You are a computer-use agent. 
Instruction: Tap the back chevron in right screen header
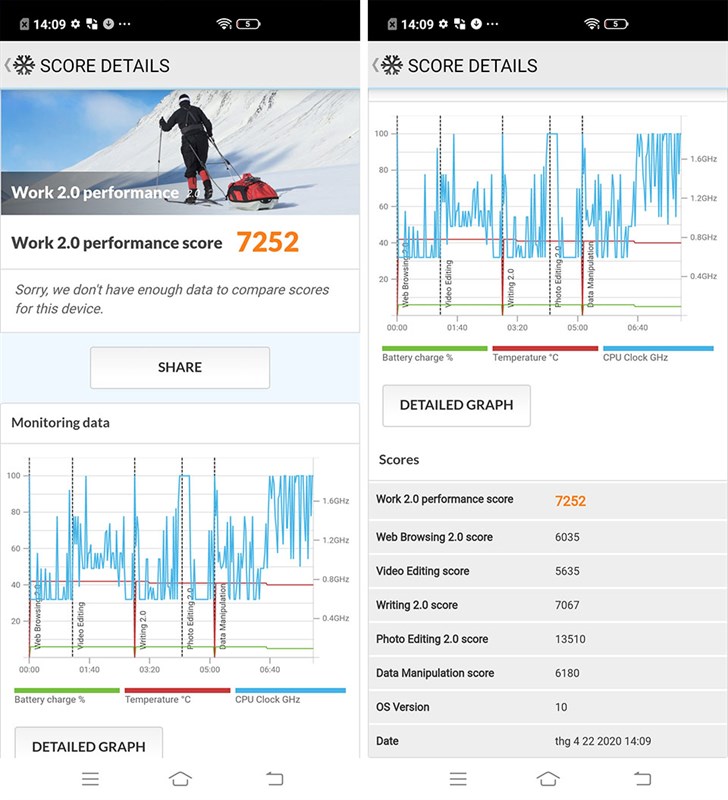[375, 65]
